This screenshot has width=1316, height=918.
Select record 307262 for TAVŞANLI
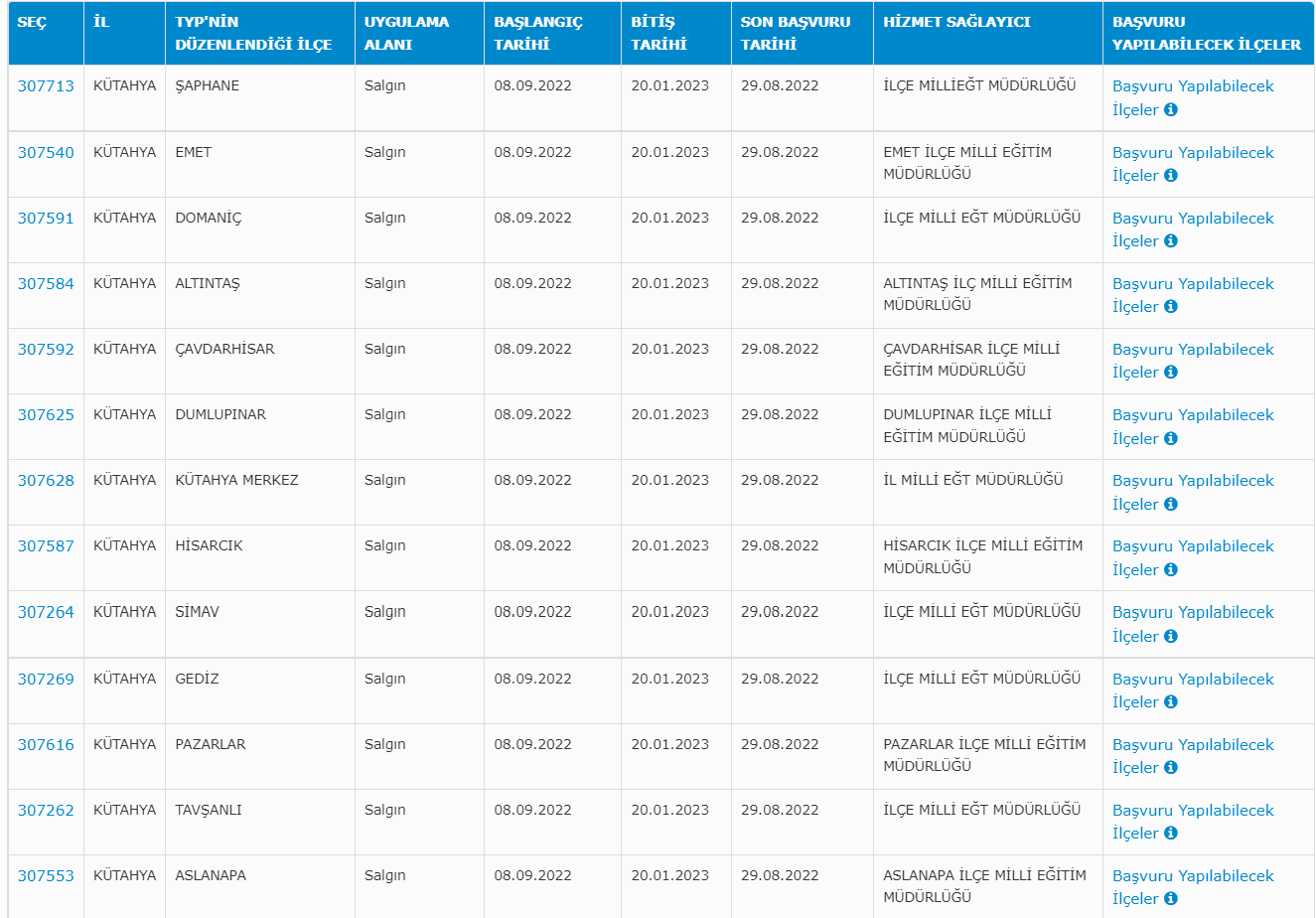(x=46, y=811)
